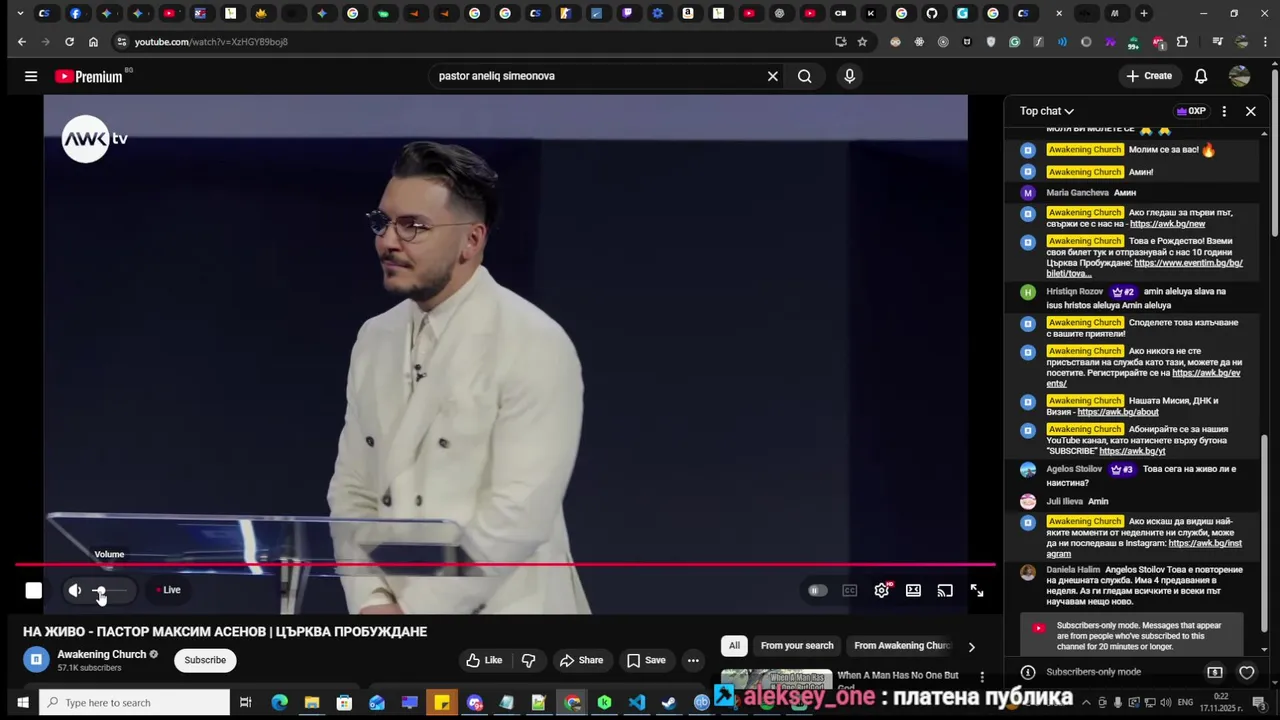Toggle closed captions CC button
Image resolution: width=1280 pixels, height=720 pixels.
849,590
